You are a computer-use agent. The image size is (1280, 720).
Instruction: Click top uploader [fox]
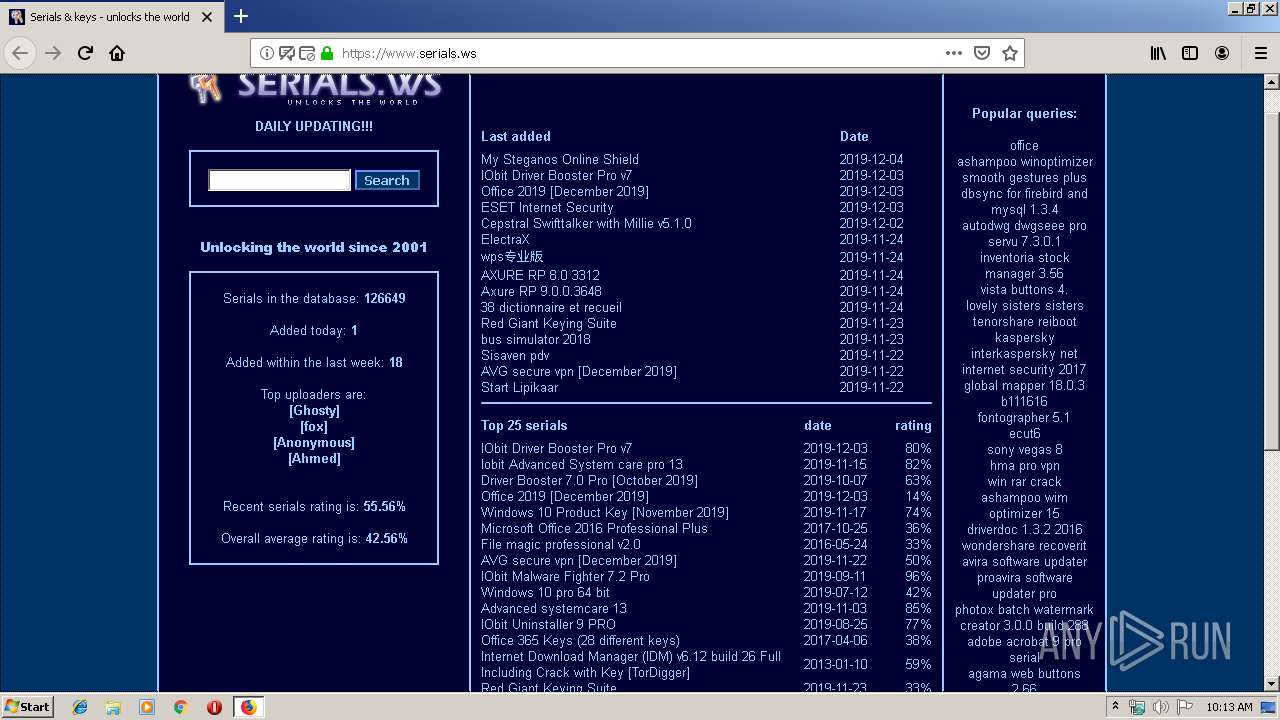point(314,426)
